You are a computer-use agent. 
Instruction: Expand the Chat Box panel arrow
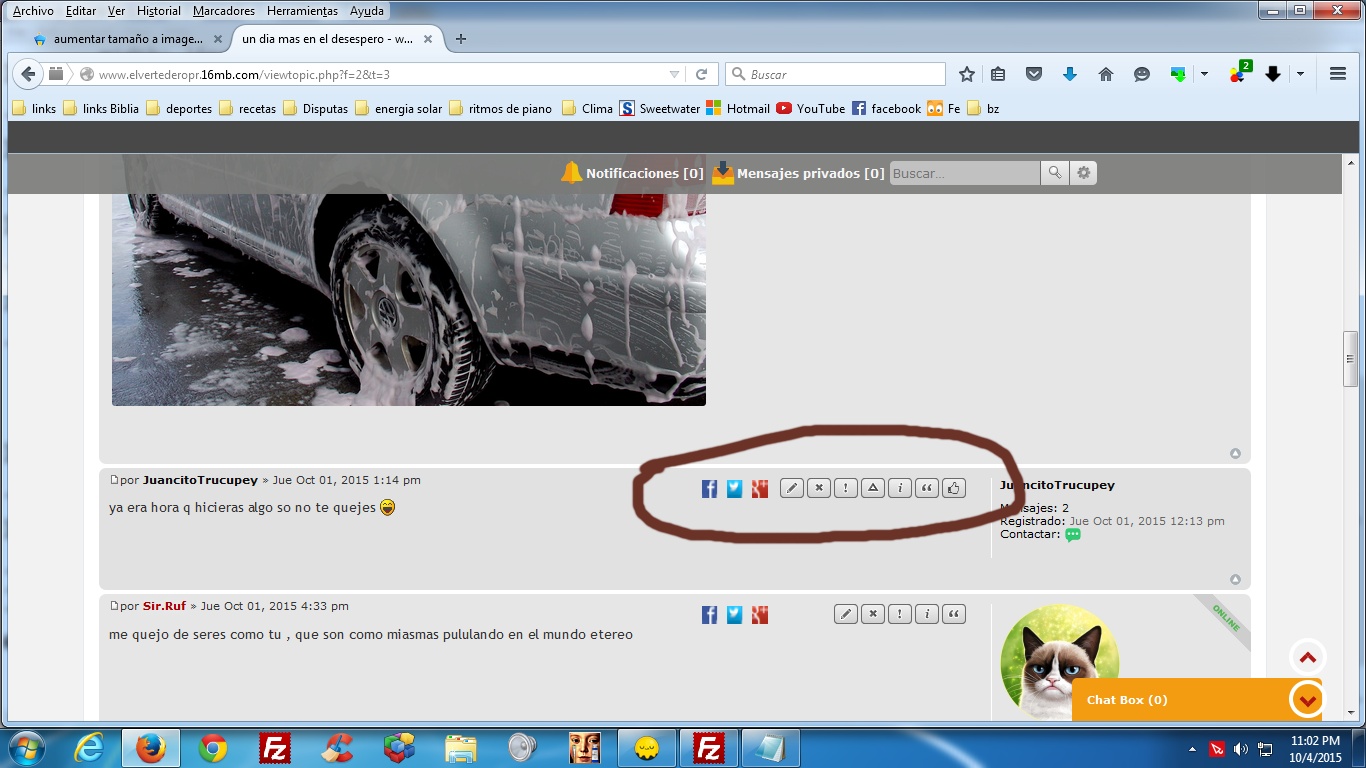coord(1307,700)
